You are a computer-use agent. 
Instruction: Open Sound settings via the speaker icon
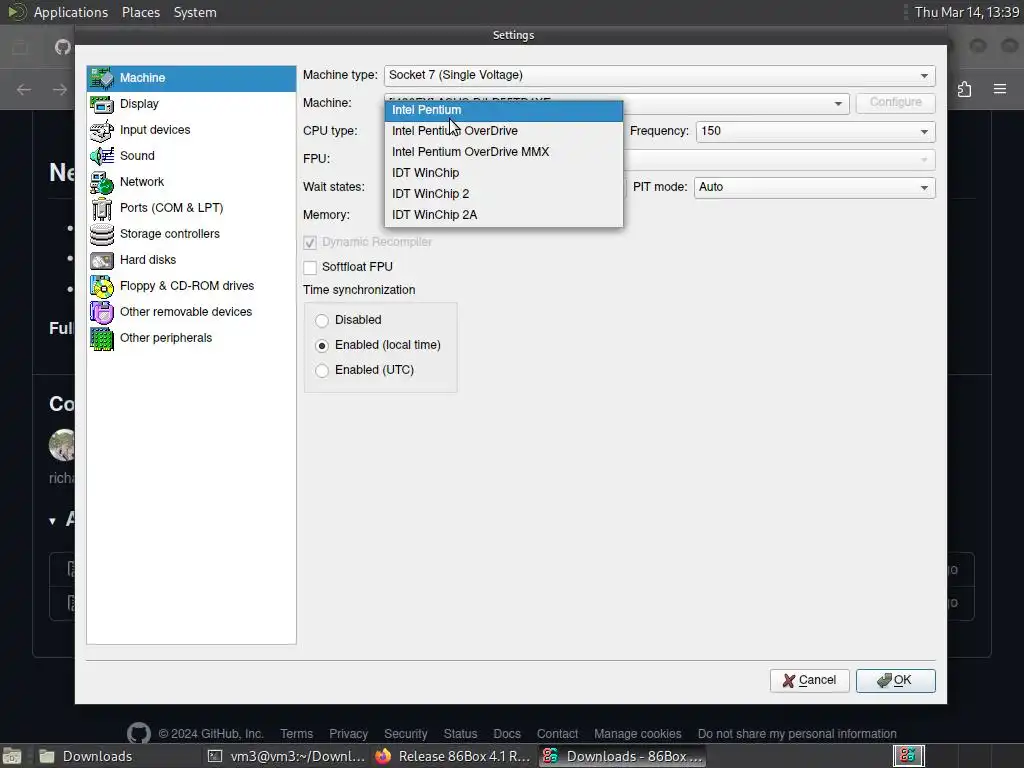pos(102,156)
